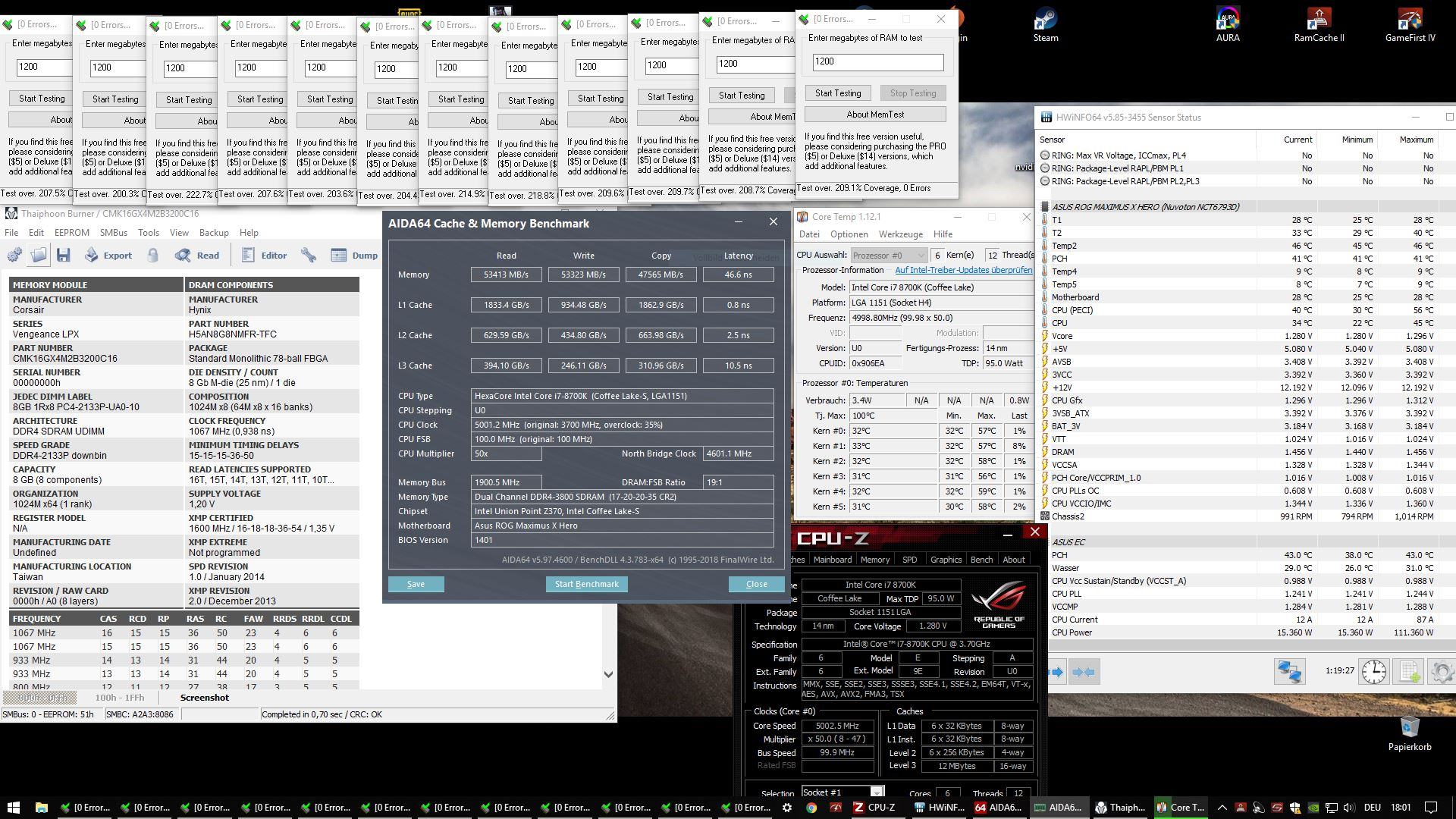1456x819 pixels.
Task: Click the Intel-Treiber-Updates überprüfen link
Action: 963,271
